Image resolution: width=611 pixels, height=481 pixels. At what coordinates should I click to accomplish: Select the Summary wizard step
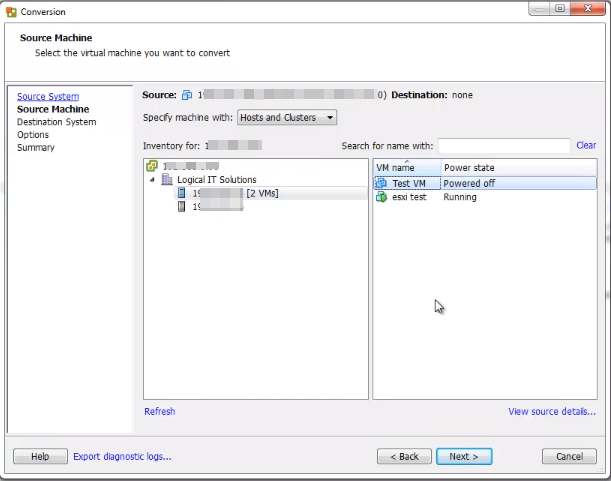pyautogui.click(x=35, y=148)
